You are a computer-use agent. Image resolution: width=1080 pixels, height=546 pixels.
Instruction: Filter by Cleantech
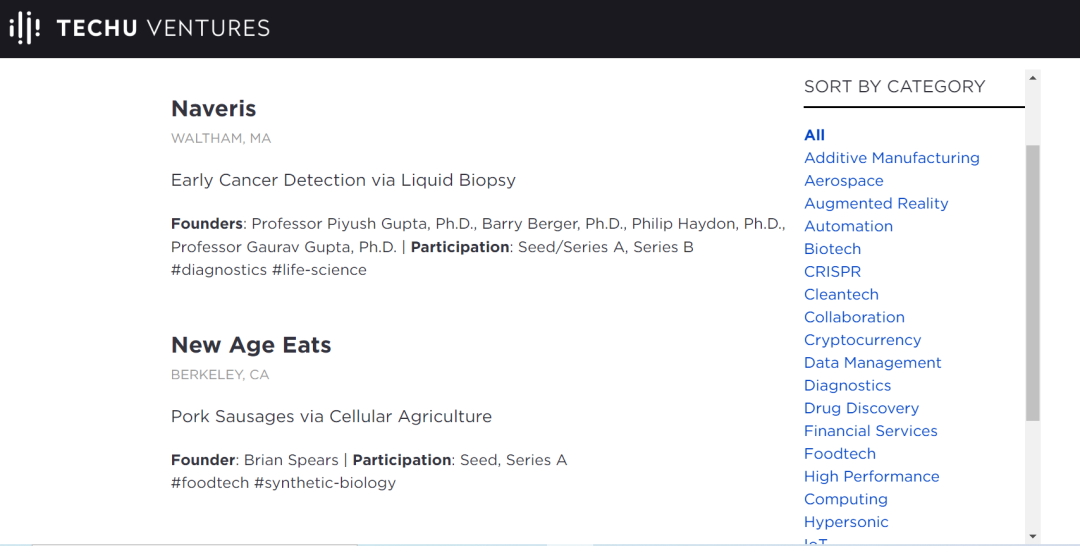(842, 294)
